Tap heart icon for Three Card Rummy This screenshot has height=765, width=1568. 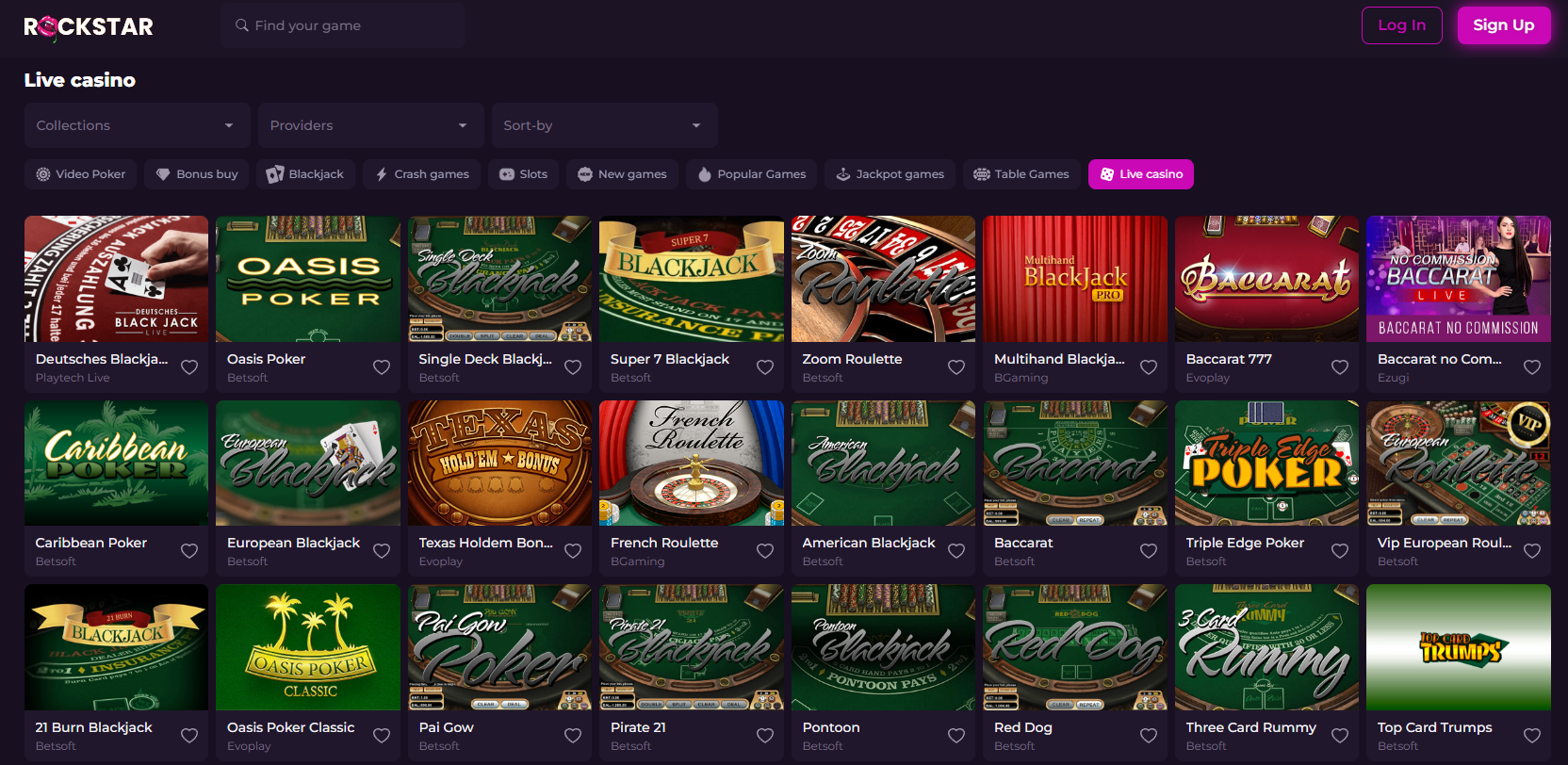click(1340, 736)
